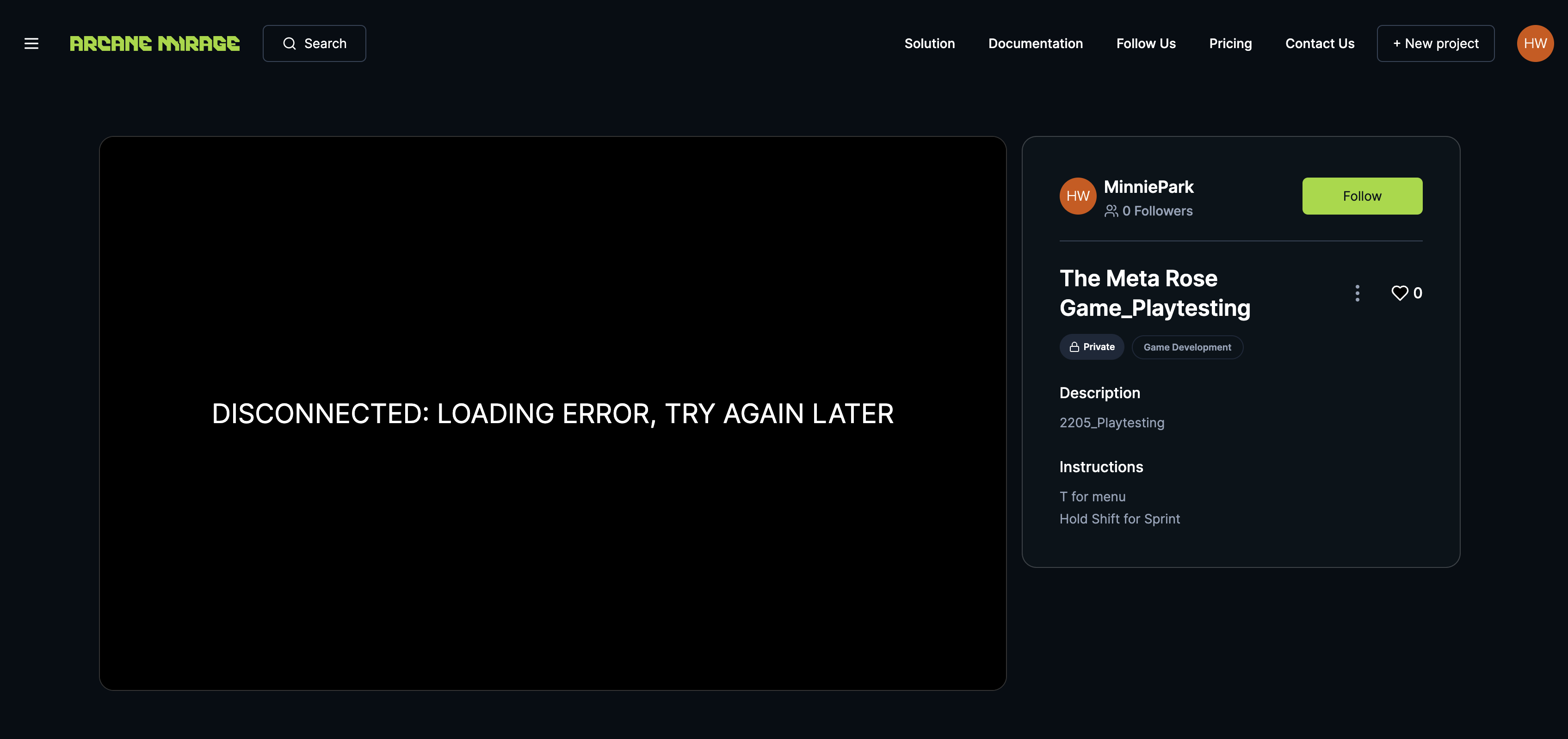Open the three-dot project options menu

[x=1357, y=293]
